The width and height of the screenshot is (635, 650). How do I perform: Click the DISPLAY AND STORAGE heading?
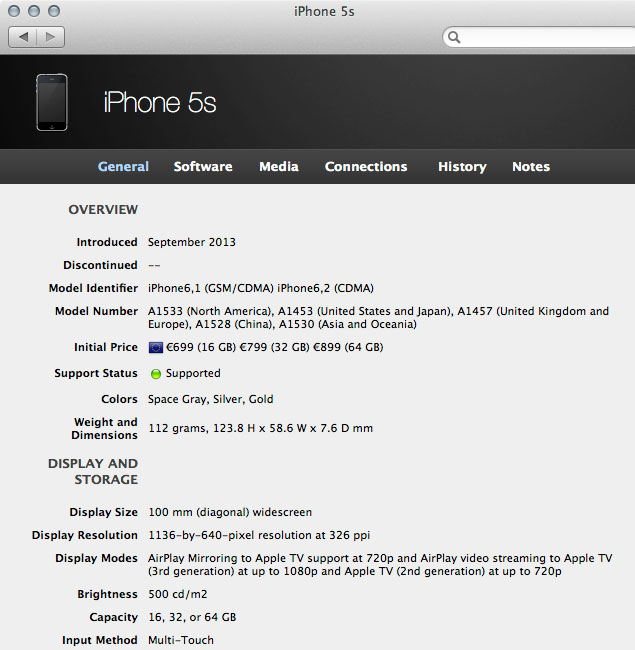point(93,471)
